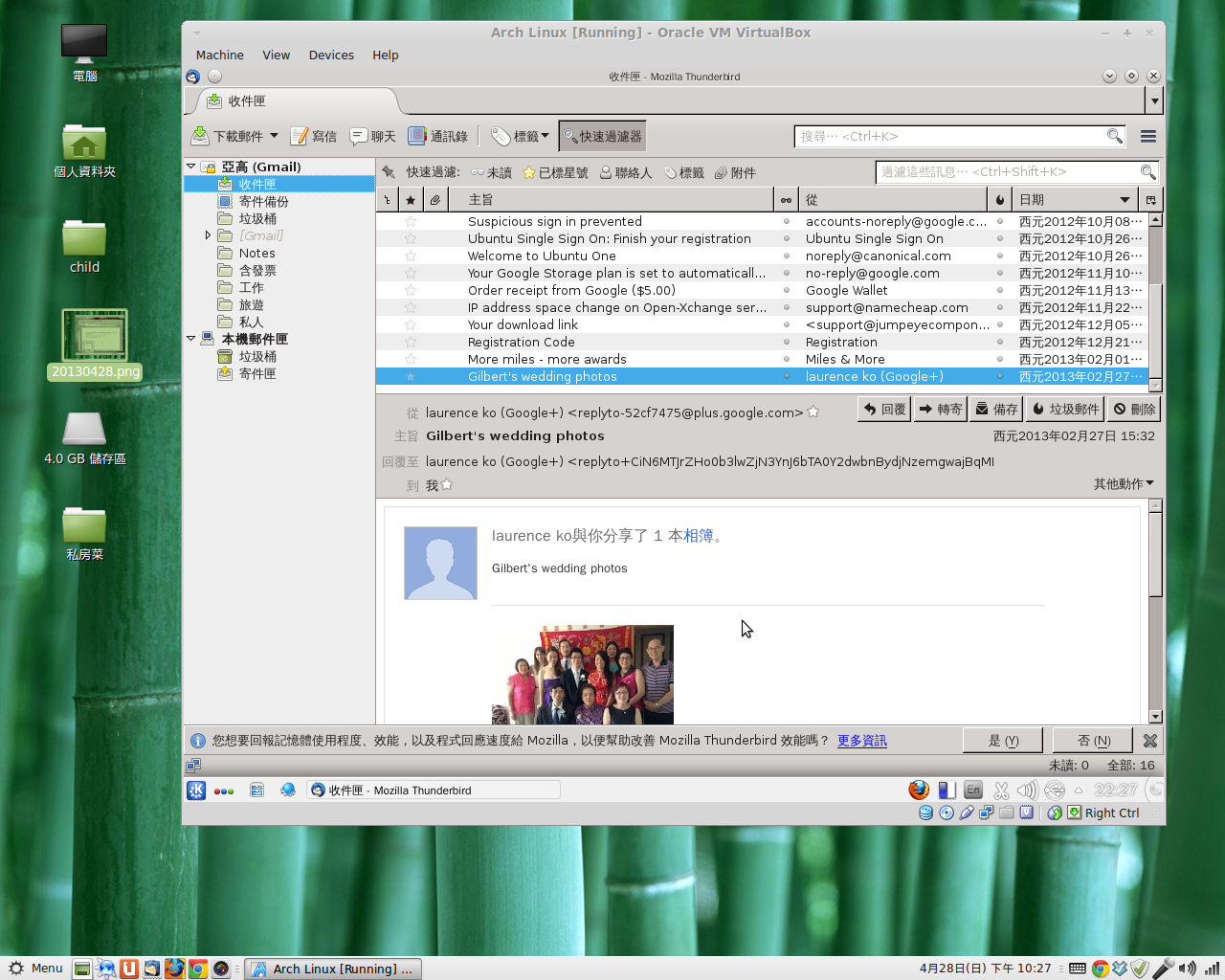This screenshot has width=1225, height=980.
Task: Select the 收件匣 tab
Action: pyautogui.click(x=297, y=100)
